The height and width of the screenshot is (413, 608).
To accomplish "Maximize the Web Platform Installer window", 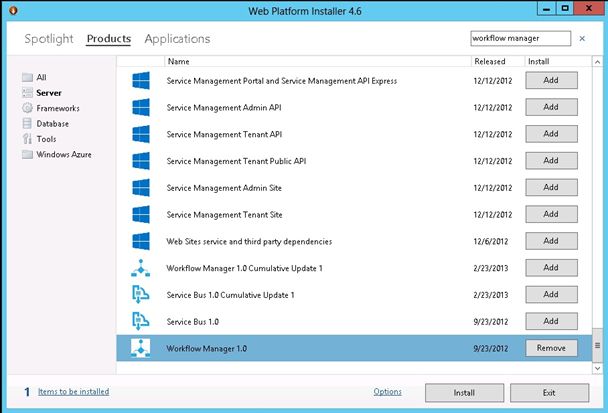I will (x=565, y=9).
